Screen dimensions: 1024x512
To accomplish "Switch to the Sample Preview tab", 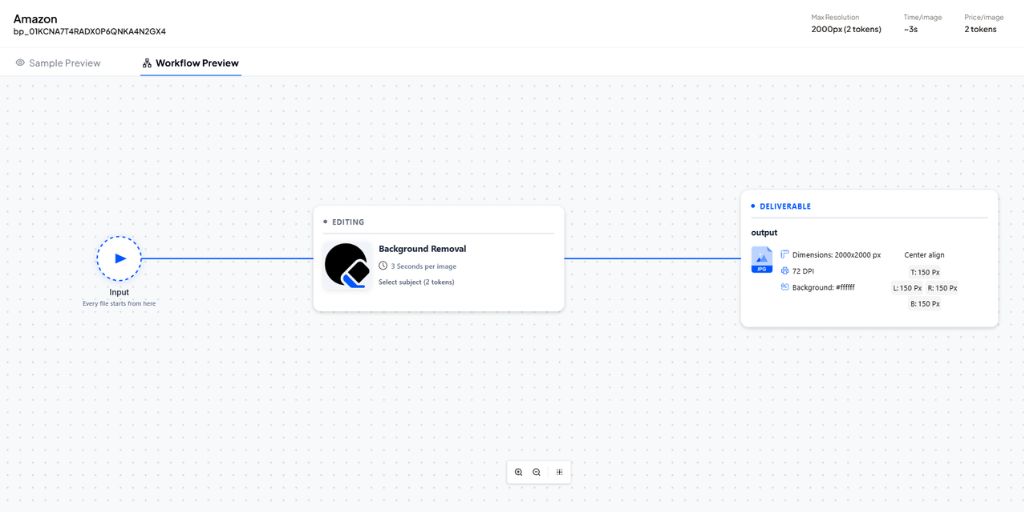I will tap(58, 63).
